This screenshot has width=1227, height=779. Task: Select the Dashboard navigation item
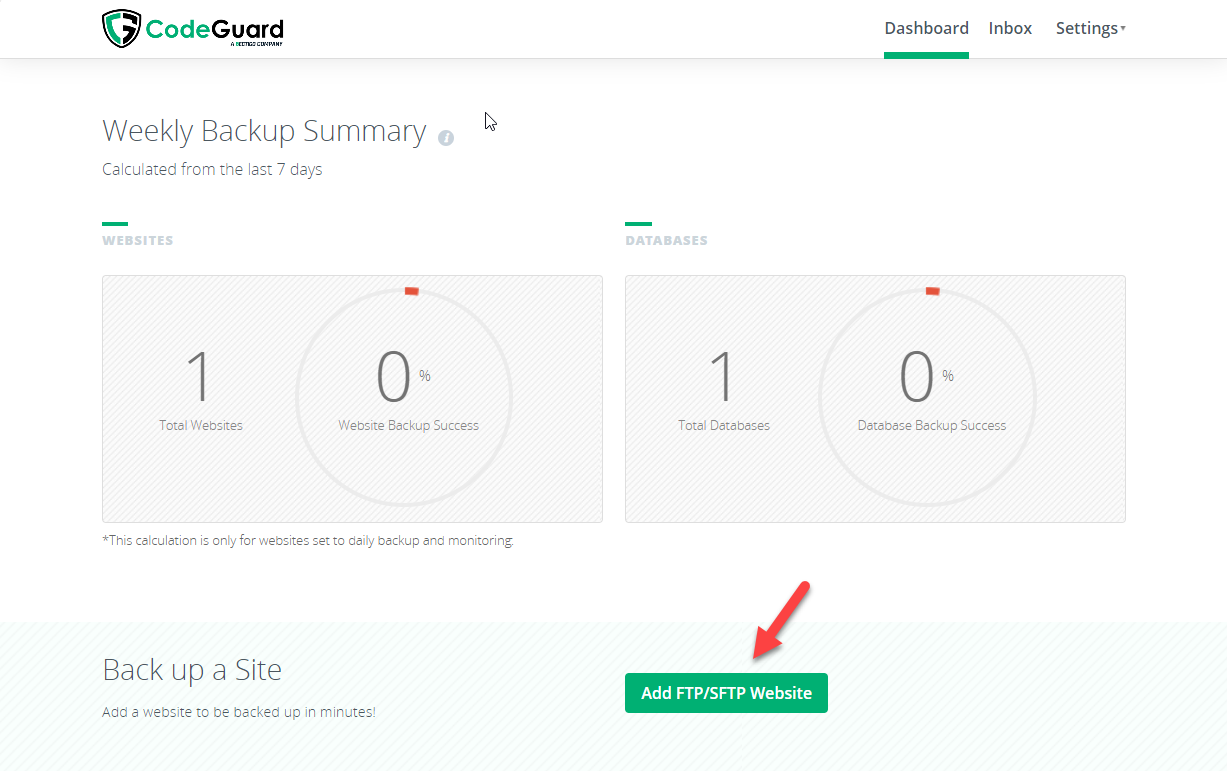926,28
